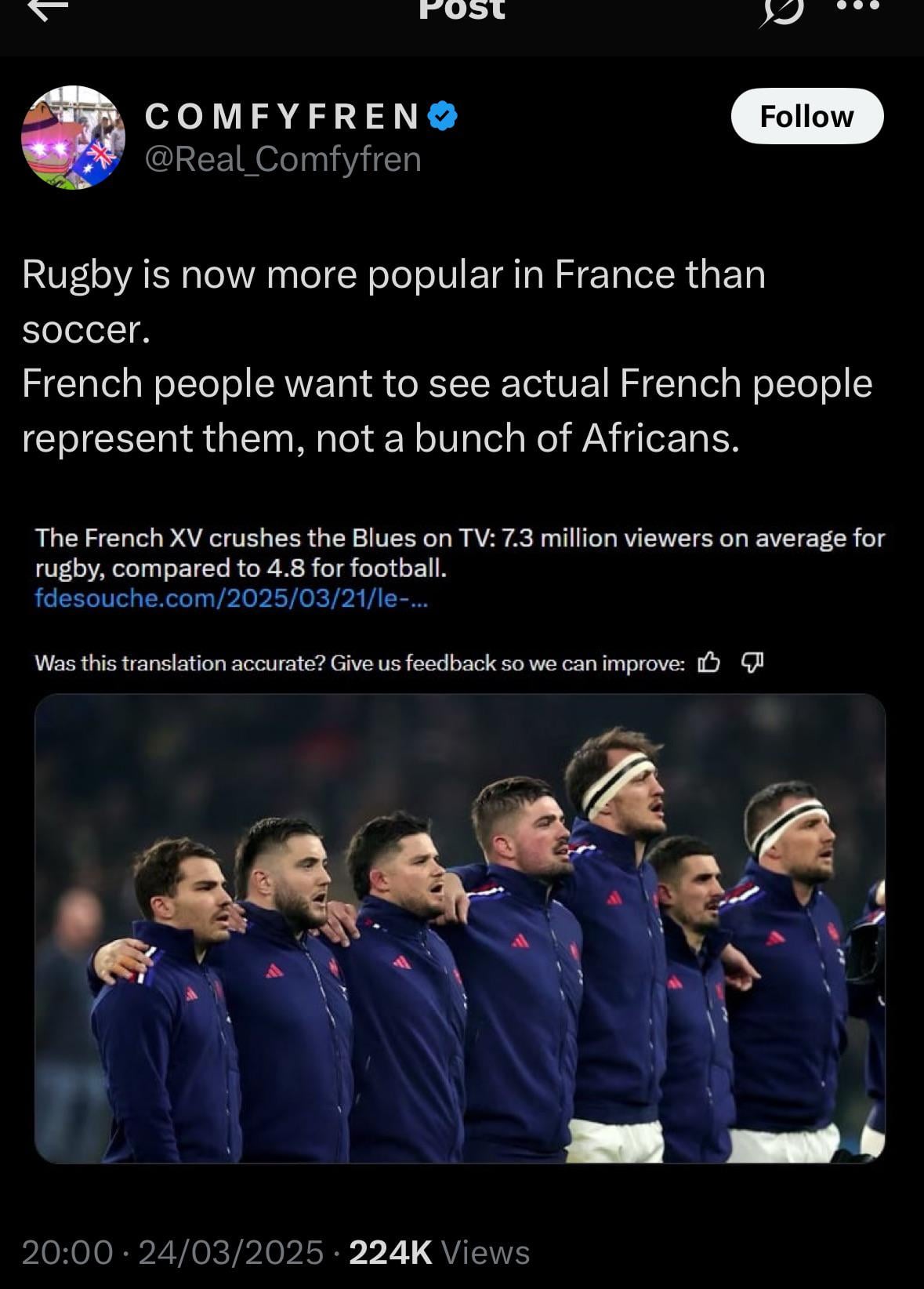This screenshot has height=1289, width=924.
Task: Click the blue verified checkmark badge
Action: (443, 116)
